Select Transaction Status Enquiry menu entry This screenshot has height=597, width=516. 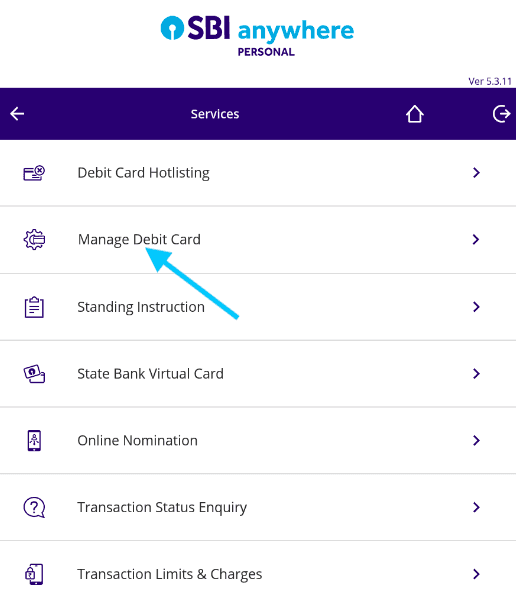point(258,508)
